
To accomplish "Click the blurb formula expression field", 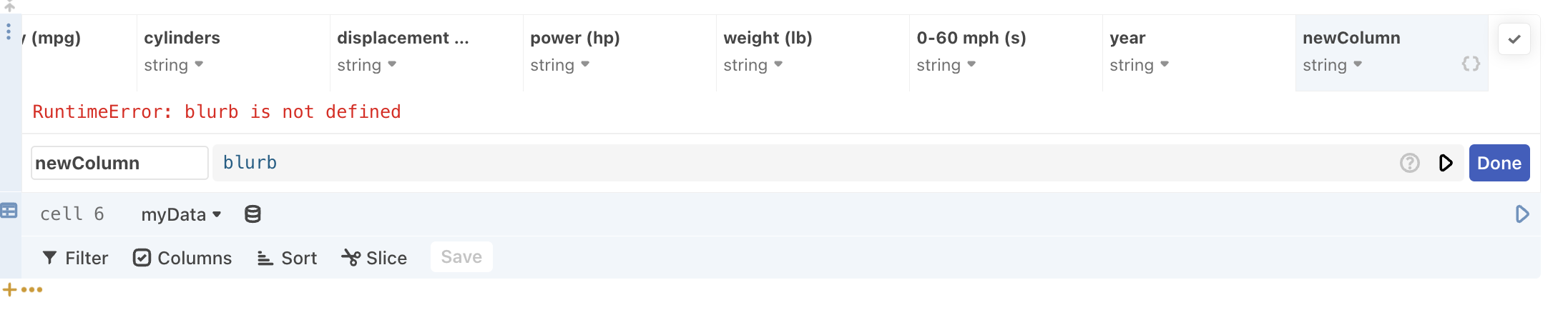I will (801, 163).
